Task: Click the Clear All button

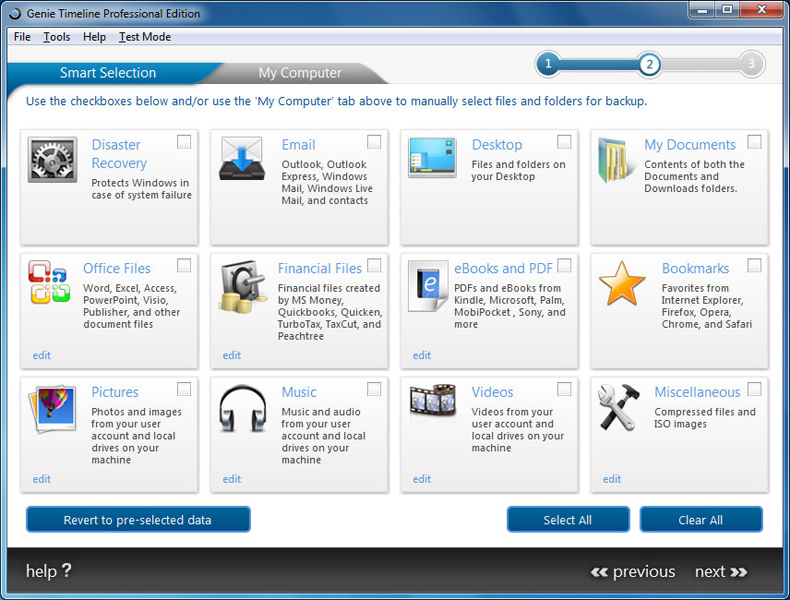Action: tap(701, 519)
